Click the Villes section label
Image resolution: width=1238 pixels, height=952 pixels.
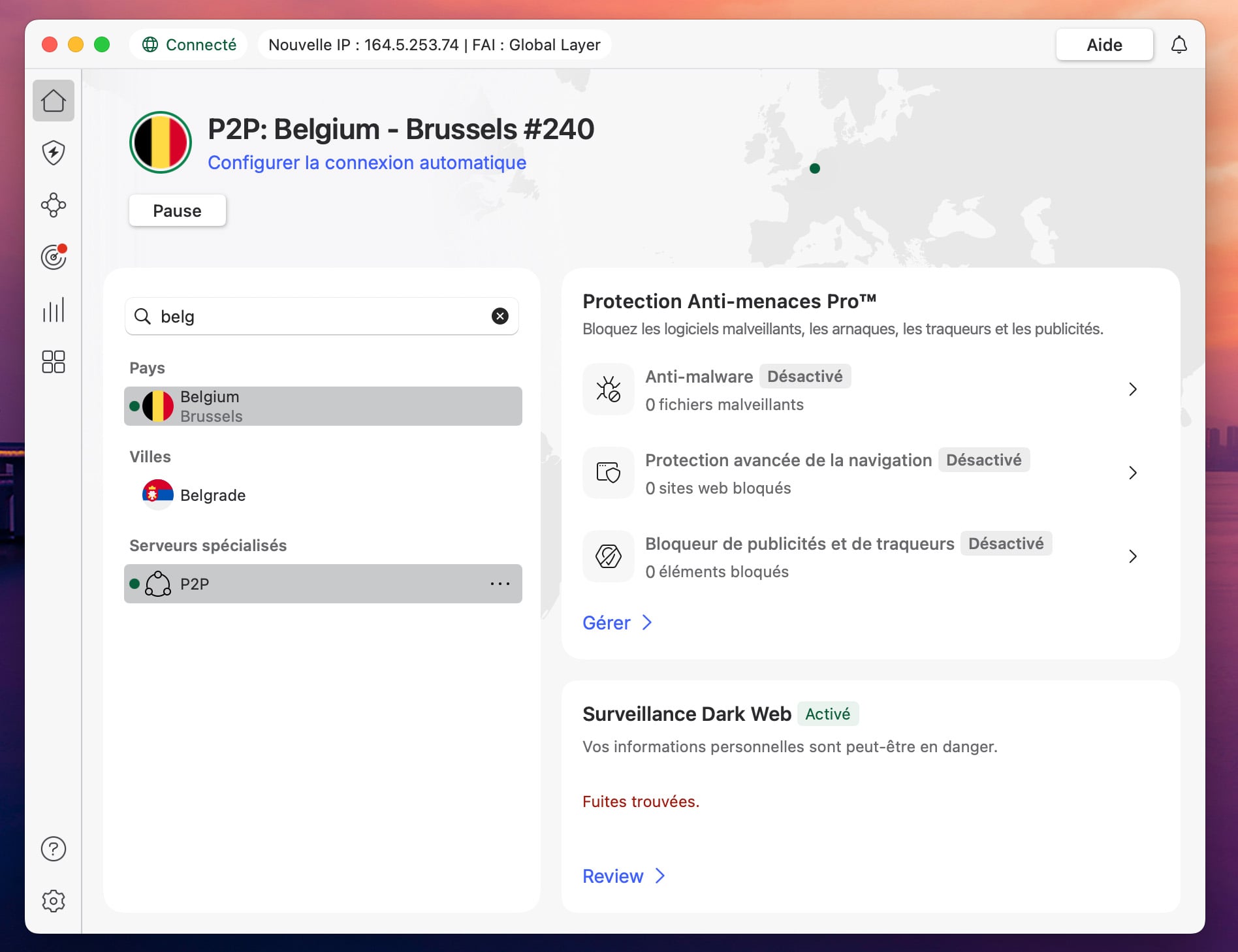pos(150,456)
